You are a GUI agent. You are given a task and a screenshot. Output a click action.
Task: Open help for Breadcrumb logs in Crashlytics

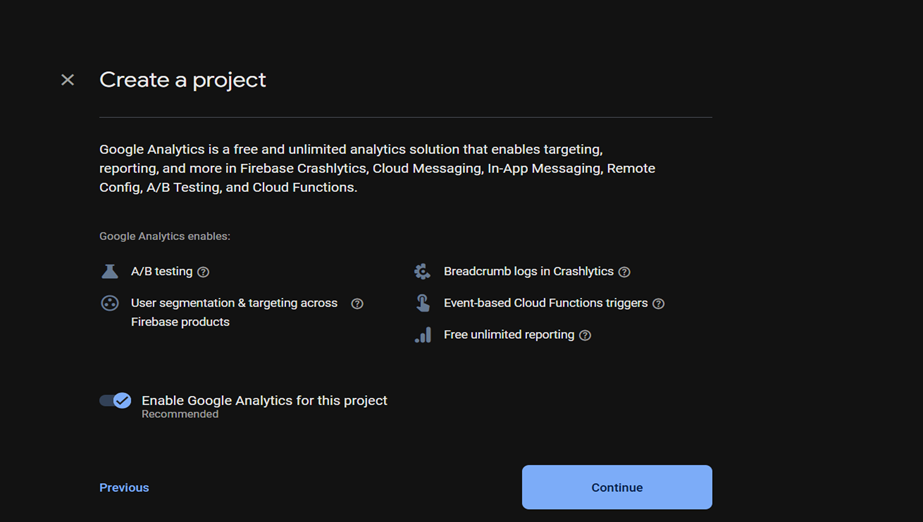coord(625,272)
